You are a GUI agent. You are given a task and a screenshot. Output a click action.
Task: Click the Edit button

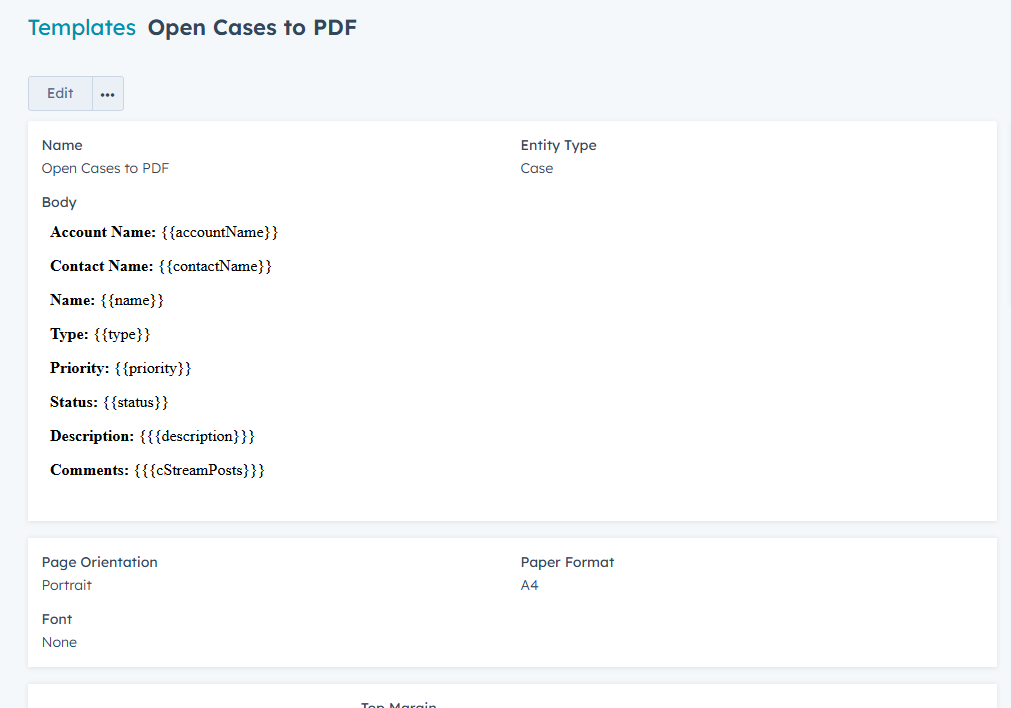tap(60, 93)
